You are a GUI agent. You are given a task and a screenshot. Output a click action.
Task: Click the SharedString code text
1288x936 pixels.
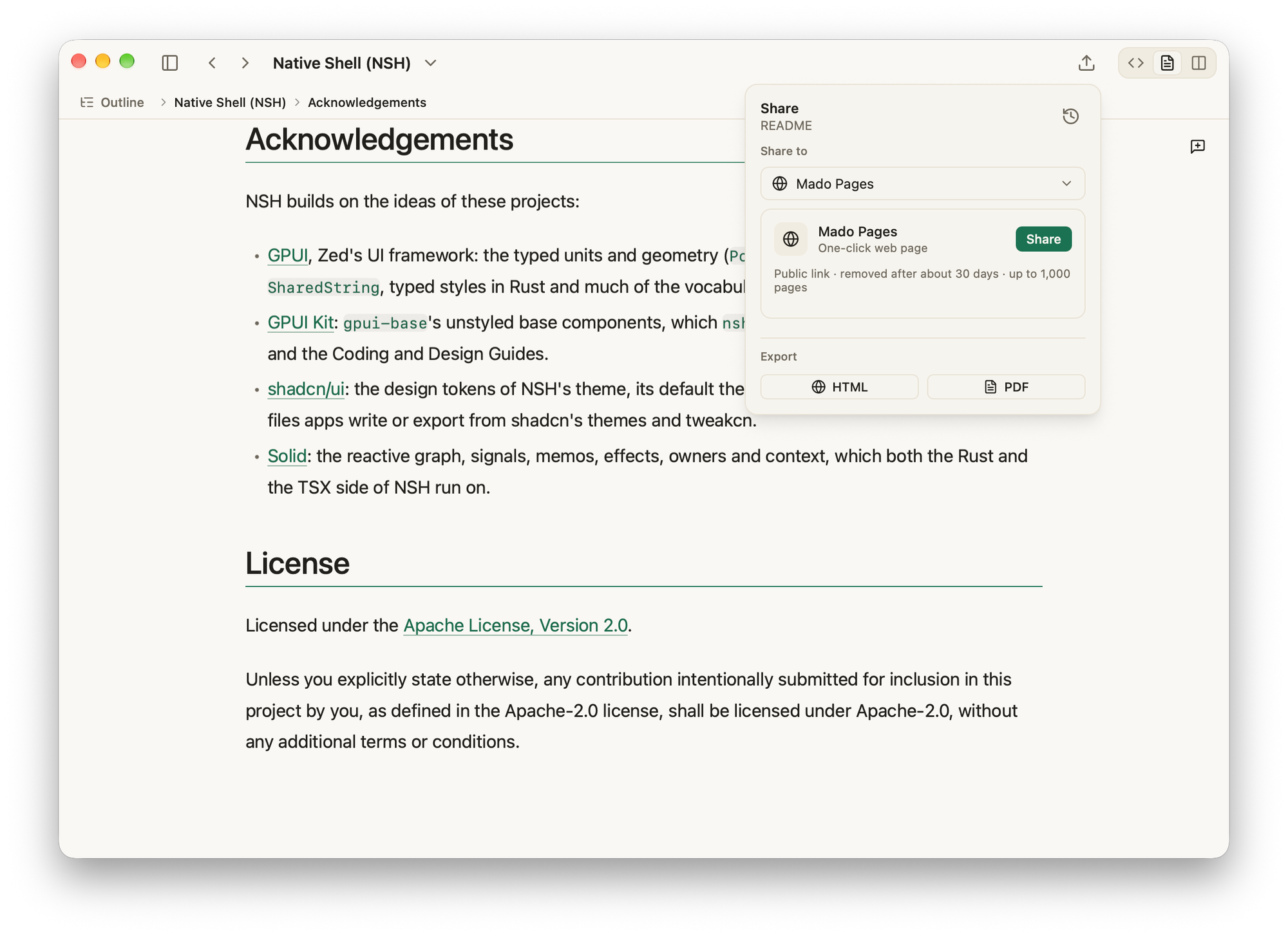click(x=323, y=288)
